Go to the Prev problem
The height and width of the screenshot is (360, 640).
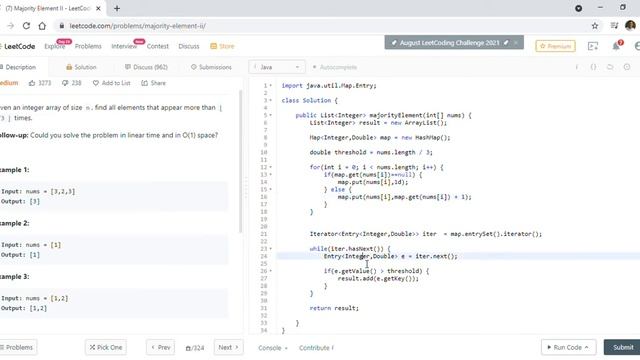pyautogui.click(x=160, y=347)
